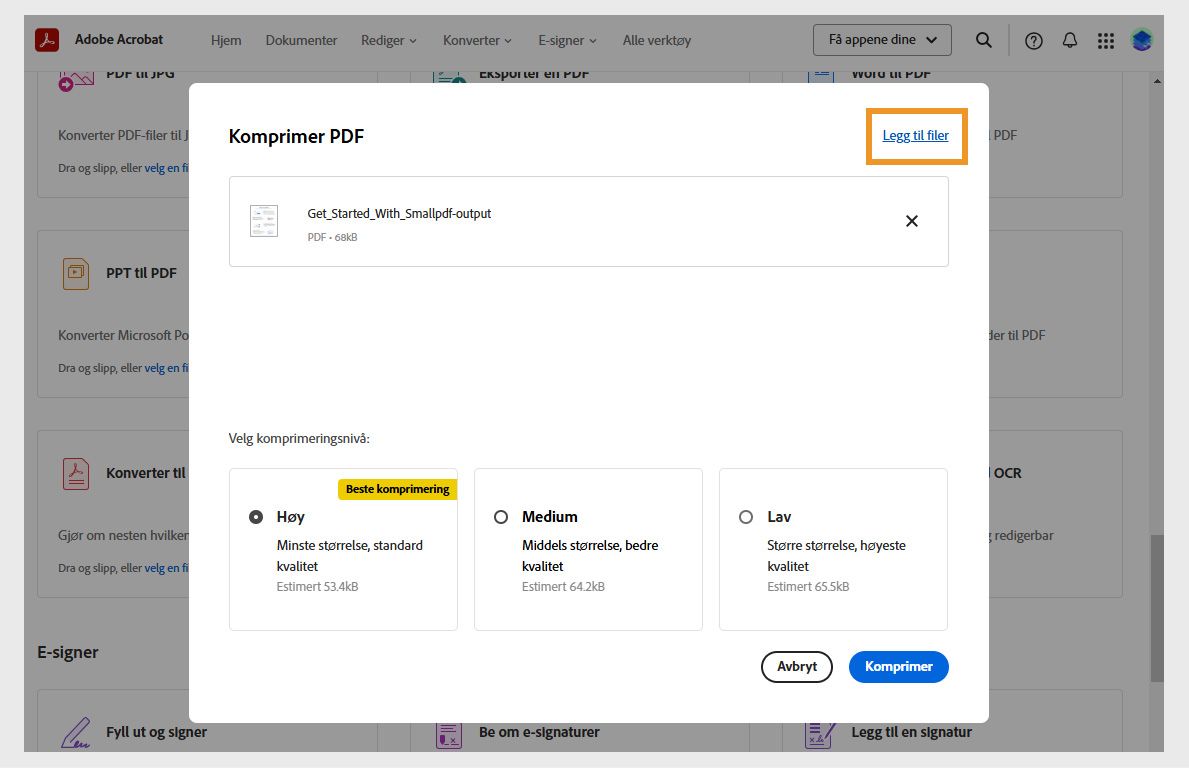
Task: Open your profile avatar
Action: click(1141, 40)
